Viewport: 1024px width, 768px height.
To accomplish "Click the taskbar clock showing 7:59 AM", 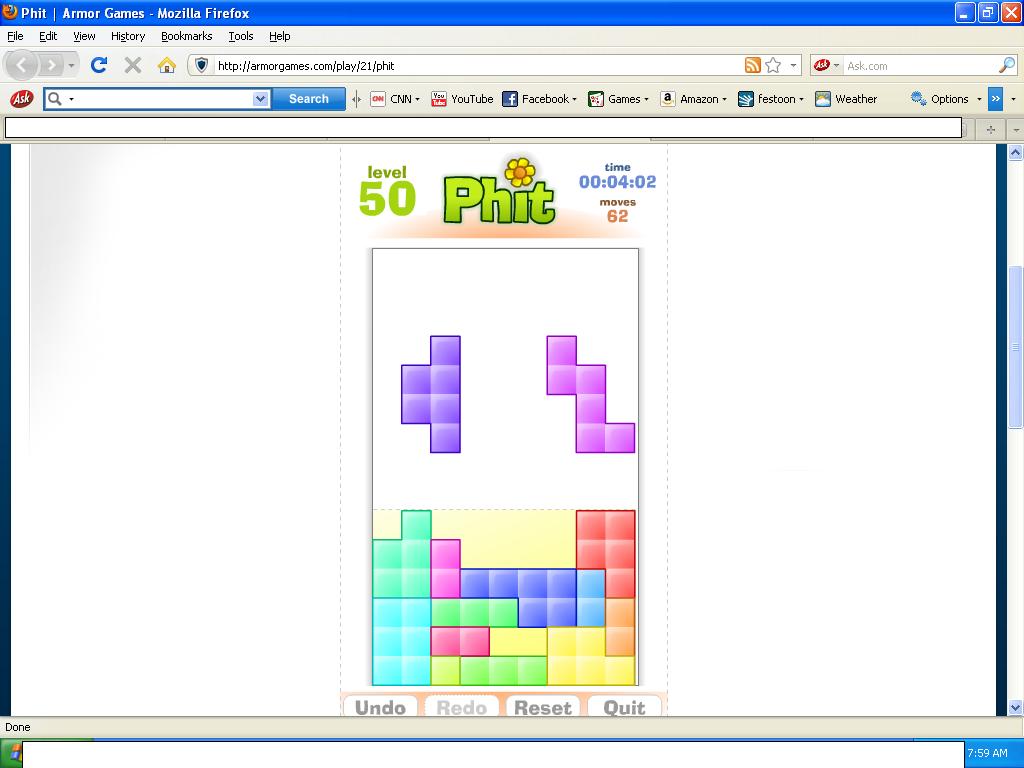I will [x=987, y=753].
